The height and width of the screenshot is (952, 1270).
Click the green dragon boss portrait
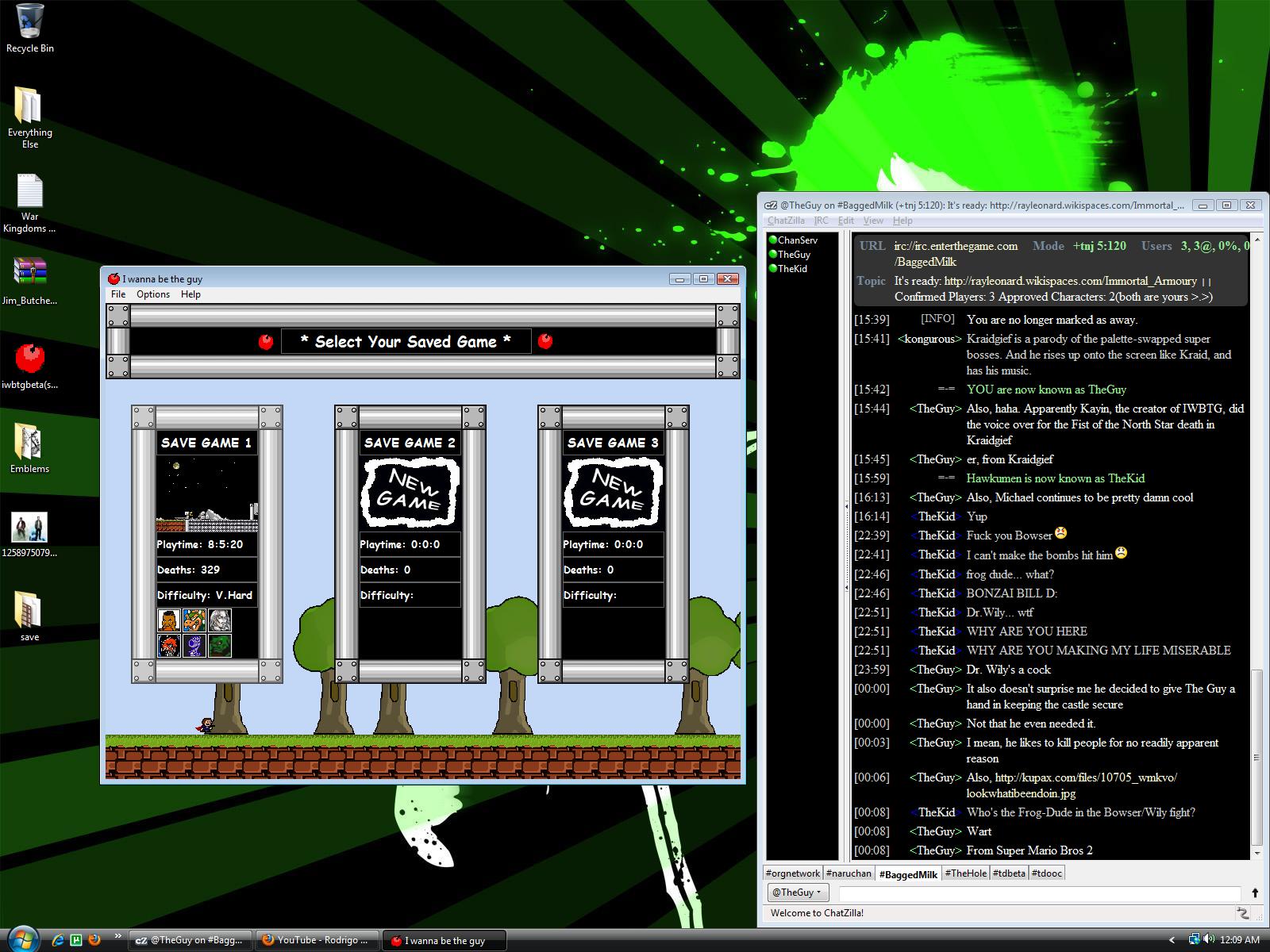point(220,646)
